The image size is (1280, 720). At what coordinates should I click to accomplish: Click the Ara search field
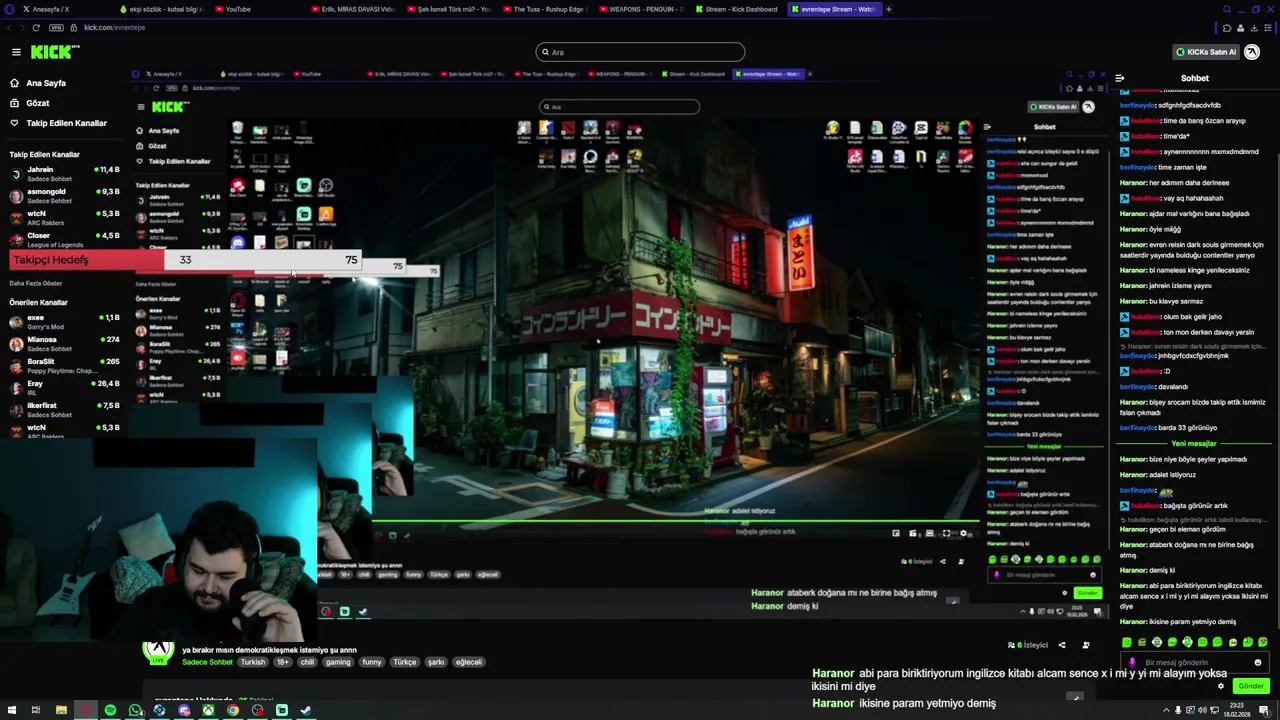point(640,52)
